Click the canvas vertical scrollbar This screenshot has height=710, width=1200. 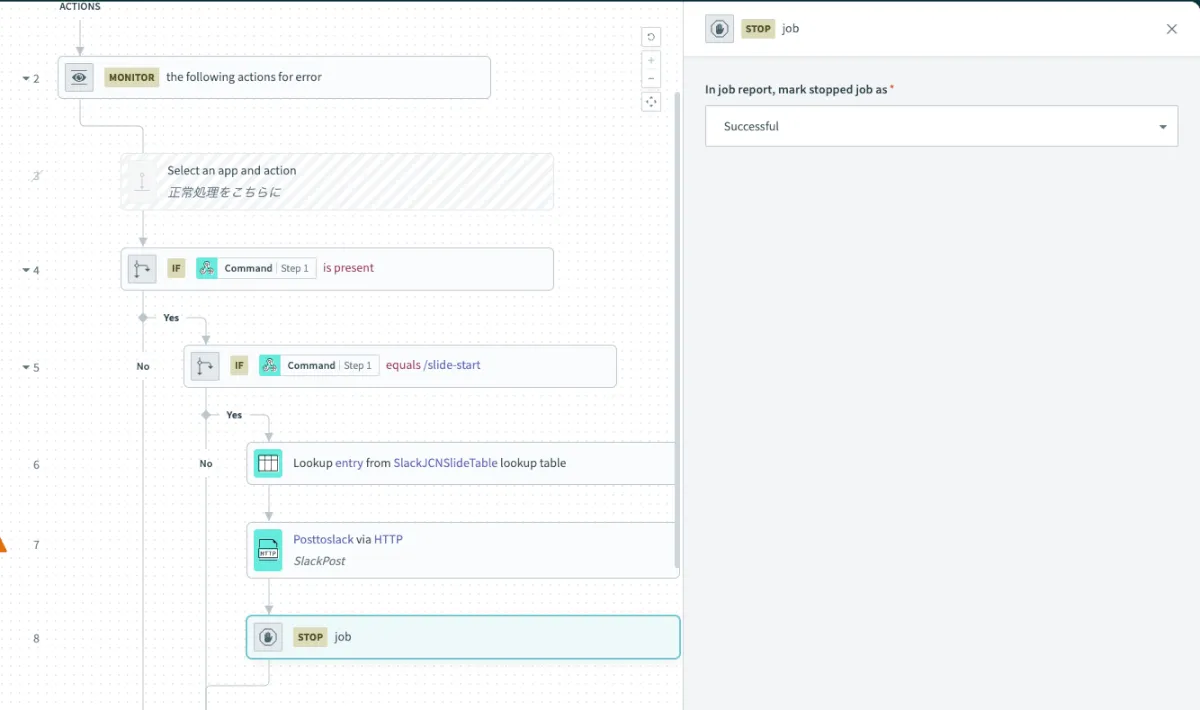(x=677, y=330)
